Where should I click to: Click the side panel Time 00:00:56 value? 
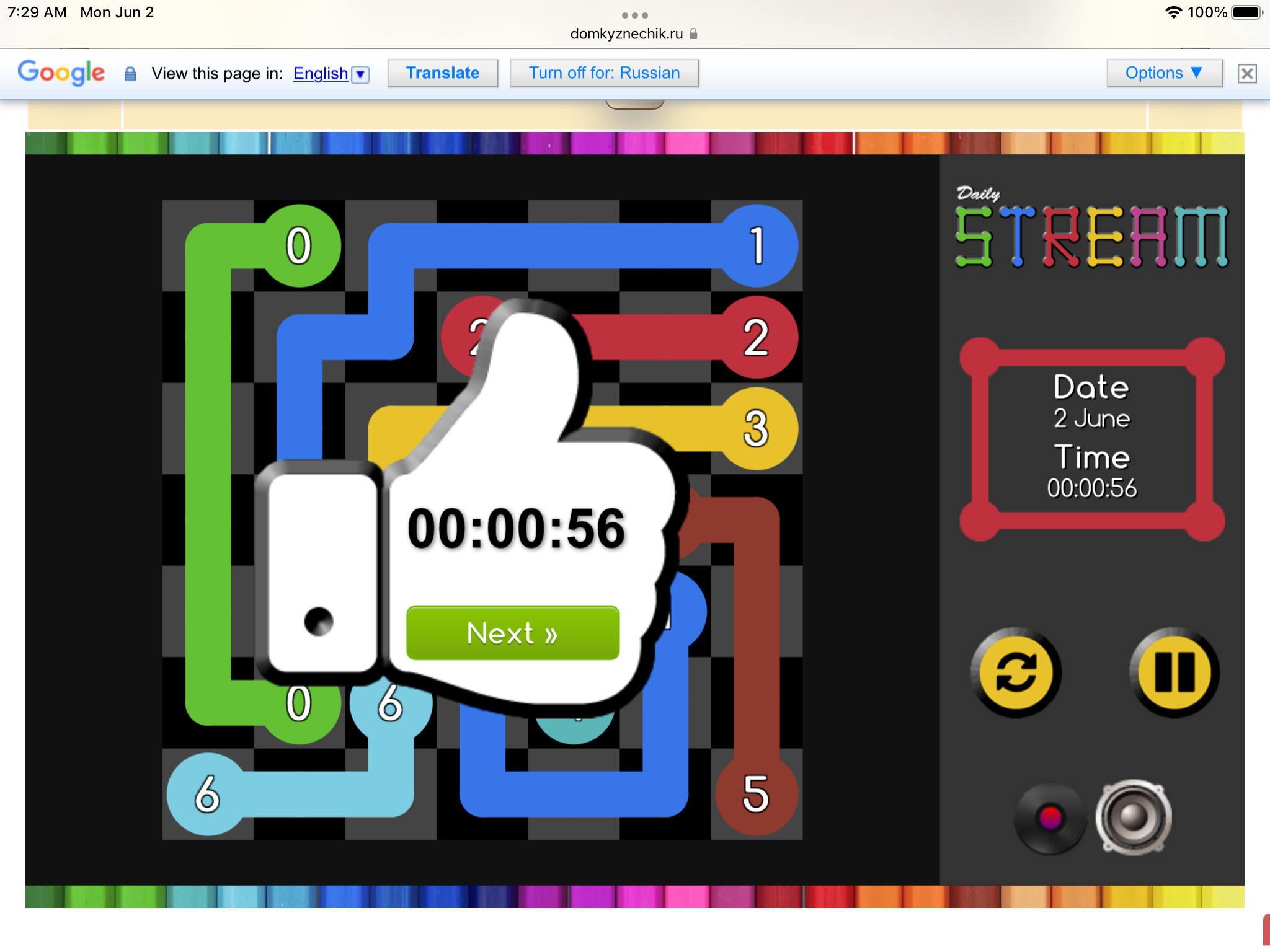click(x=1091, y=488)
